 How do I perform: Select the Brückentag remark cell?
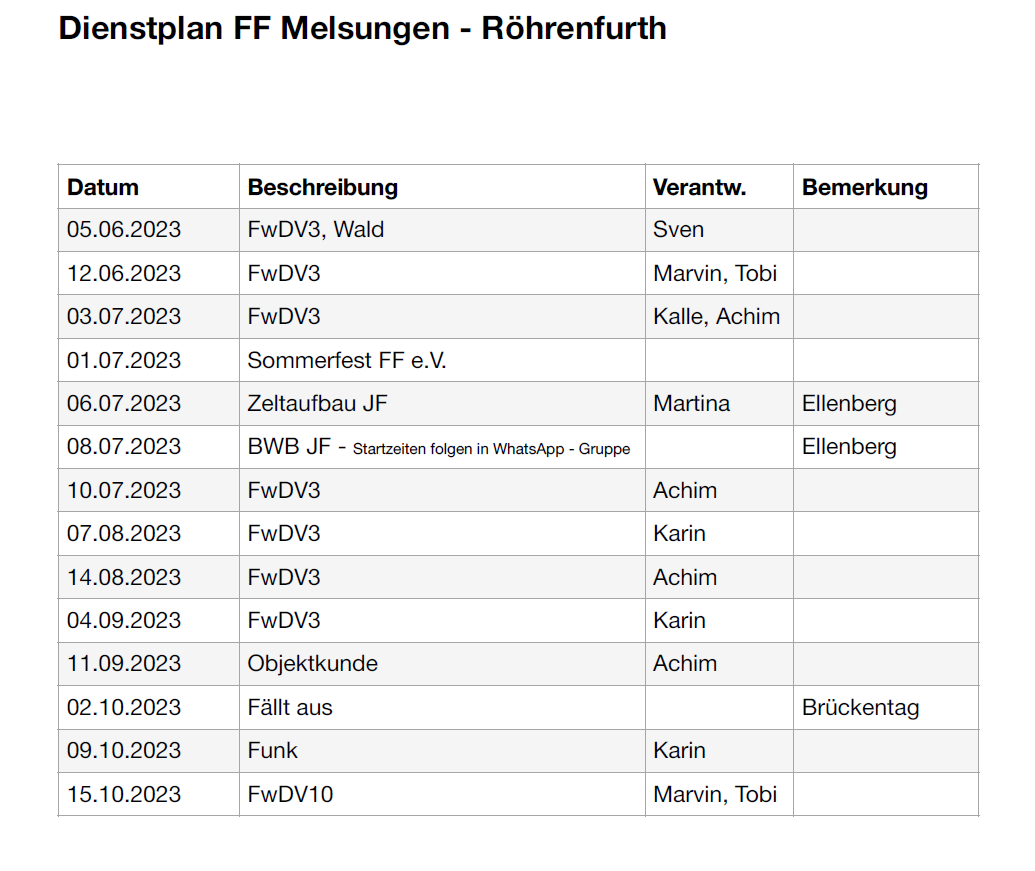coord(886,707)
